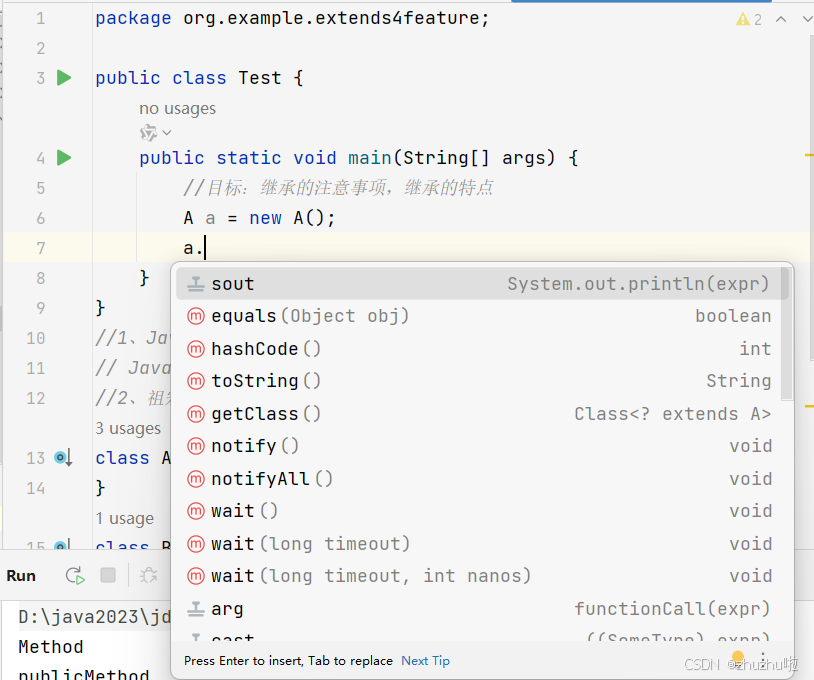Click the 3 usages inlay hint
This screenshot has width=814, height=680.
pos(128,428)
